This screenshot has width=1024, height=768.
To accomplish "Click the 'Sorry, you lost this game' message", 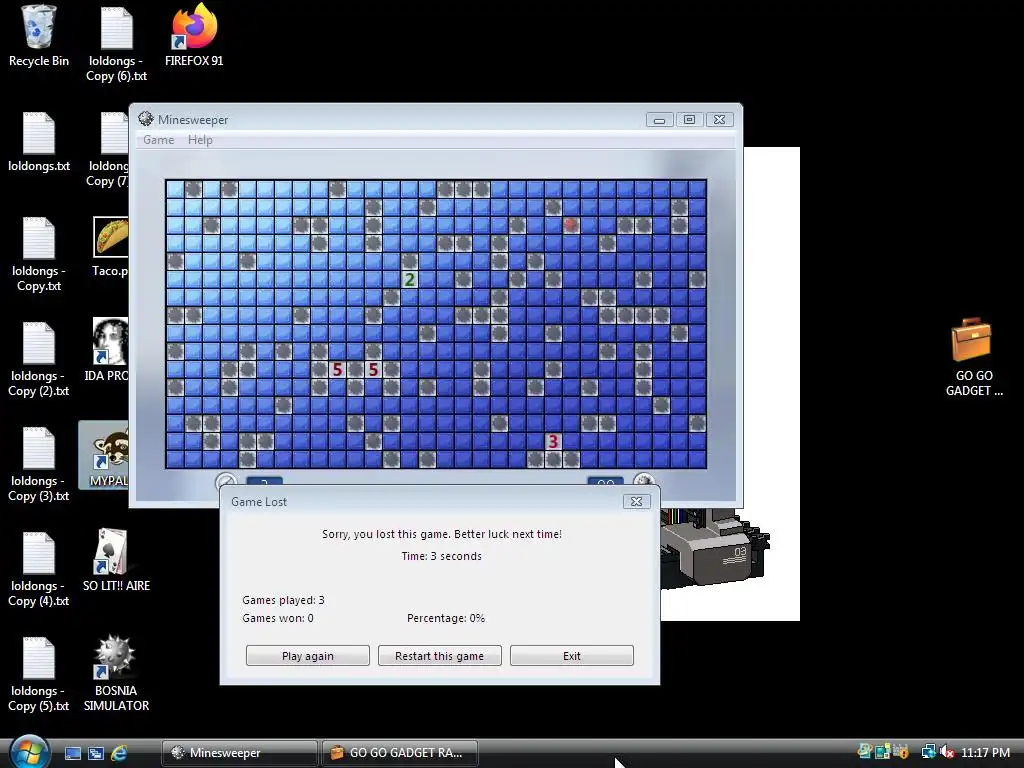I will (x=441, y=534).
